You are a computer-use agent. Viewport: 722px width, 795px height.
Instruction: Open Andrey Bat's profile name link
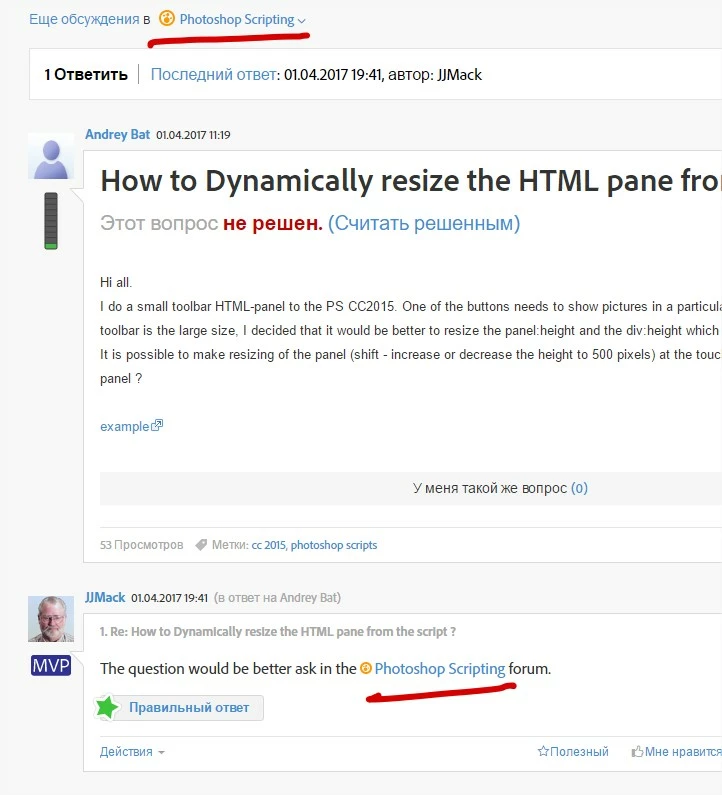(117, 134)
